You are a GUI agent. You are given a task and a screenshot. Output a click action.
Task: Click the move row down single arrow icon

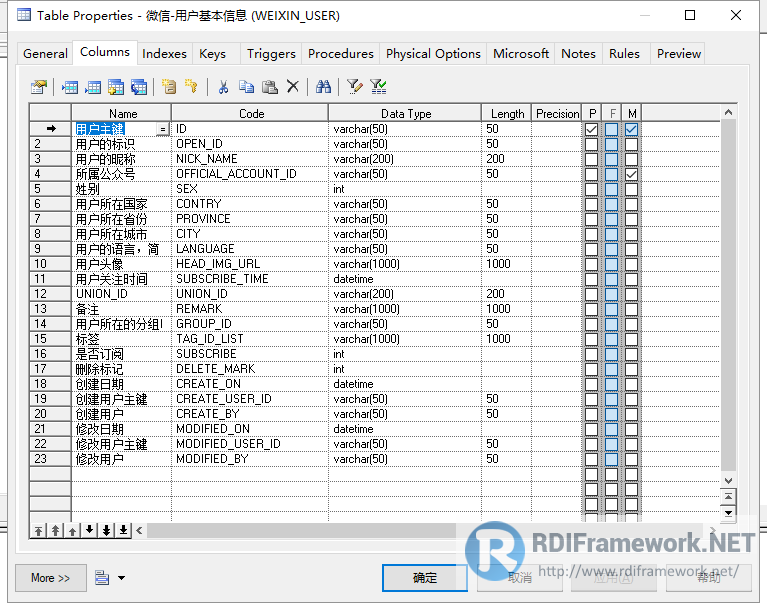coord(90,530)
